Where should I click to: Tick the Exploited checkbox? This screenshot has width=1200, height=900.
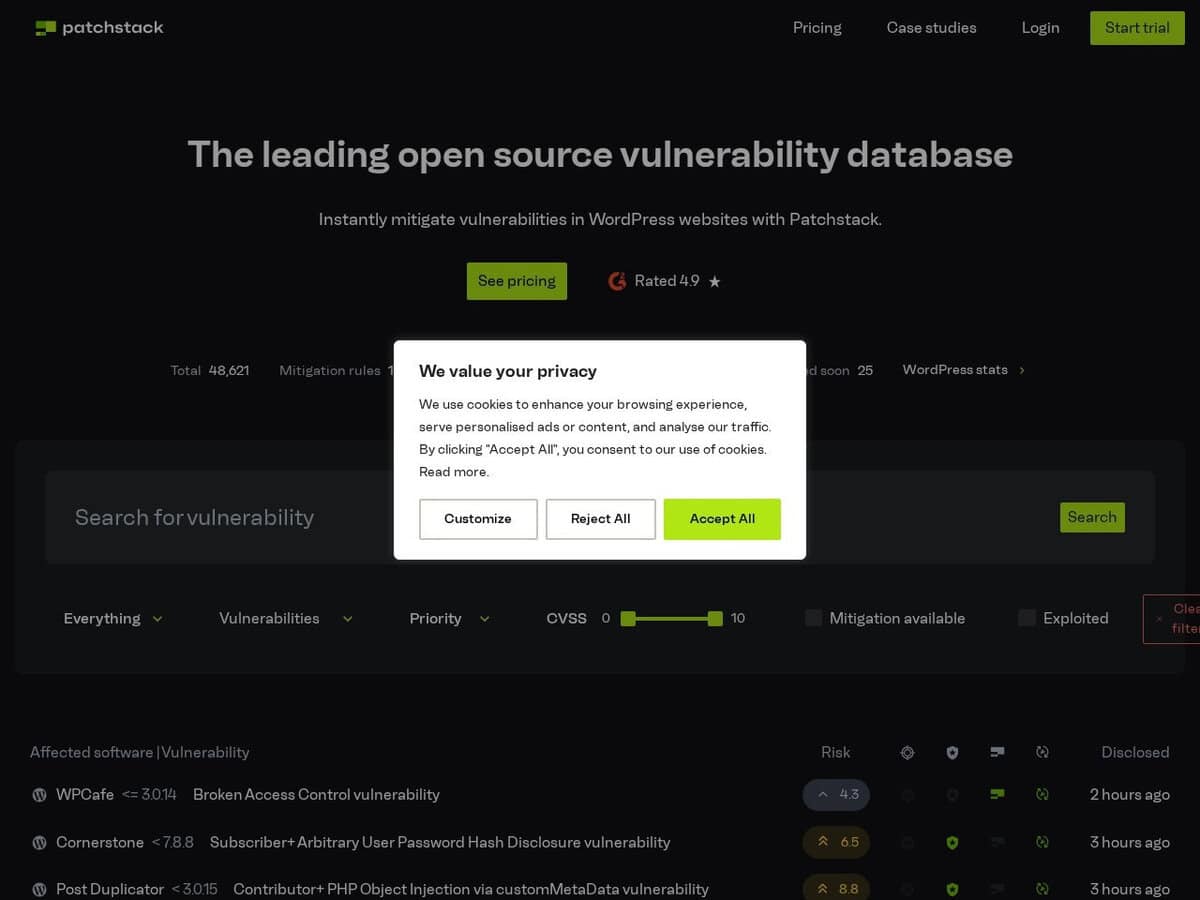[x=1026, y=618]
